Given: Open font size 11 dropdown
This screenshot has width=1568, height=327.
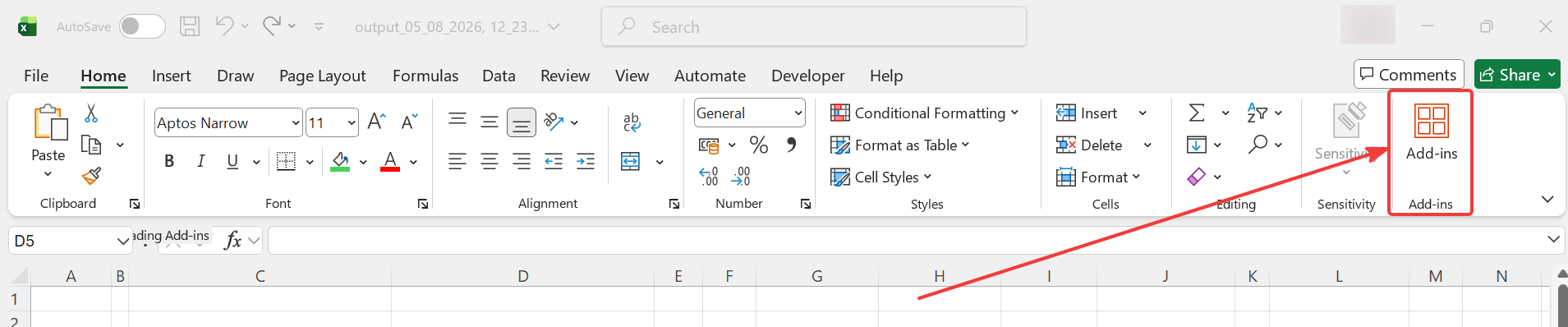Looking at the screenshot, I should pyautogui.click(x=352, y=123).
